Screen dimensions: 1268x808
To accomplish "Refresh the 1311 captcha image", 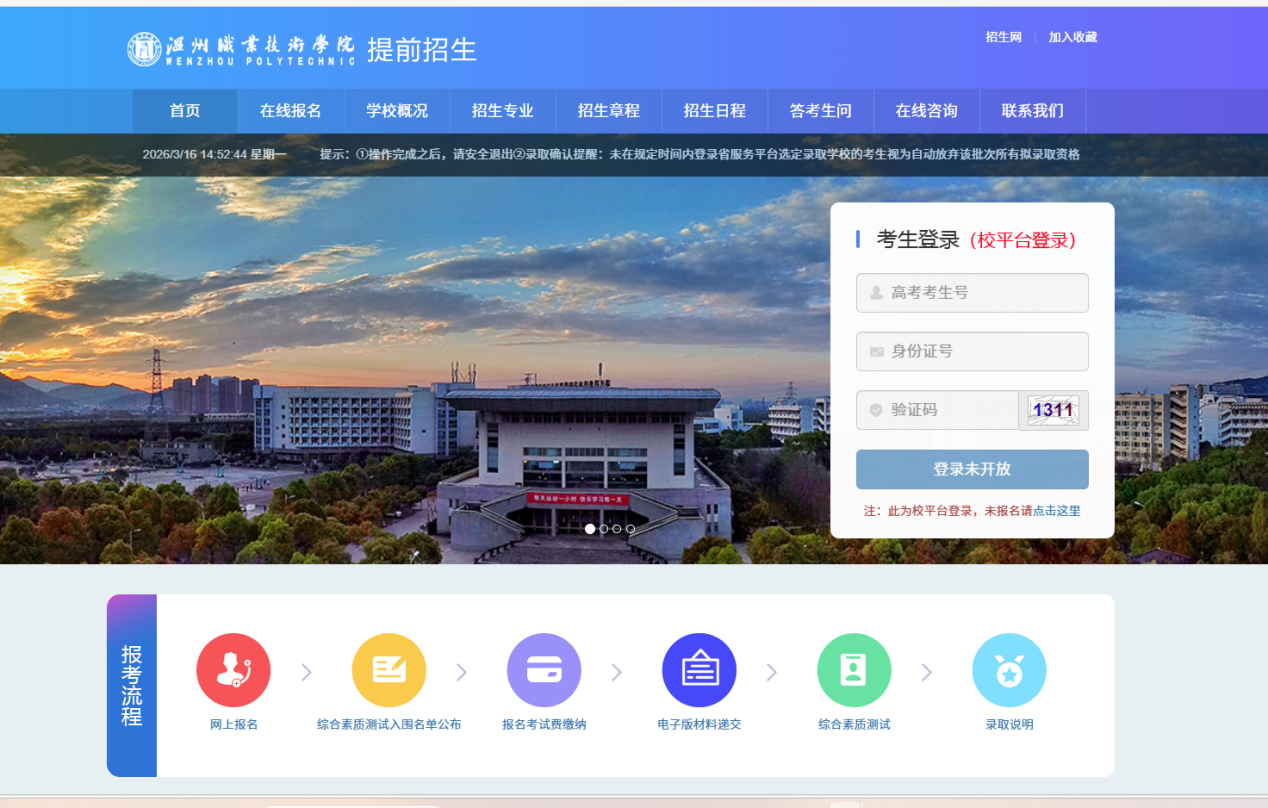I will coord(1053,410).
